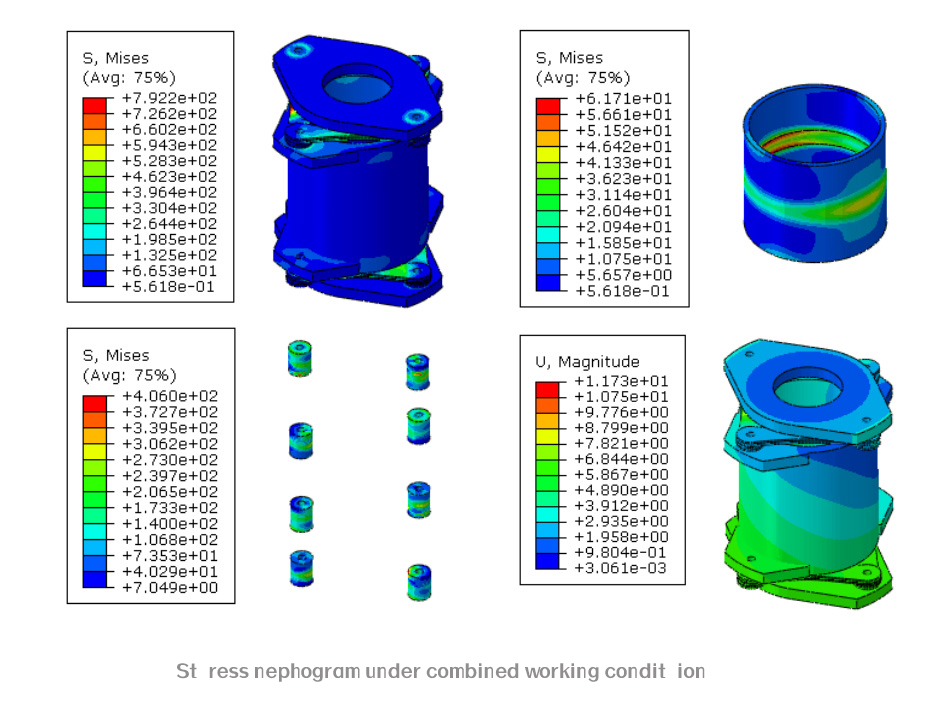Click the center hole of the blue top flange
Image resolution: width=950 pixels, height=721 pixels.
(357, 85)
